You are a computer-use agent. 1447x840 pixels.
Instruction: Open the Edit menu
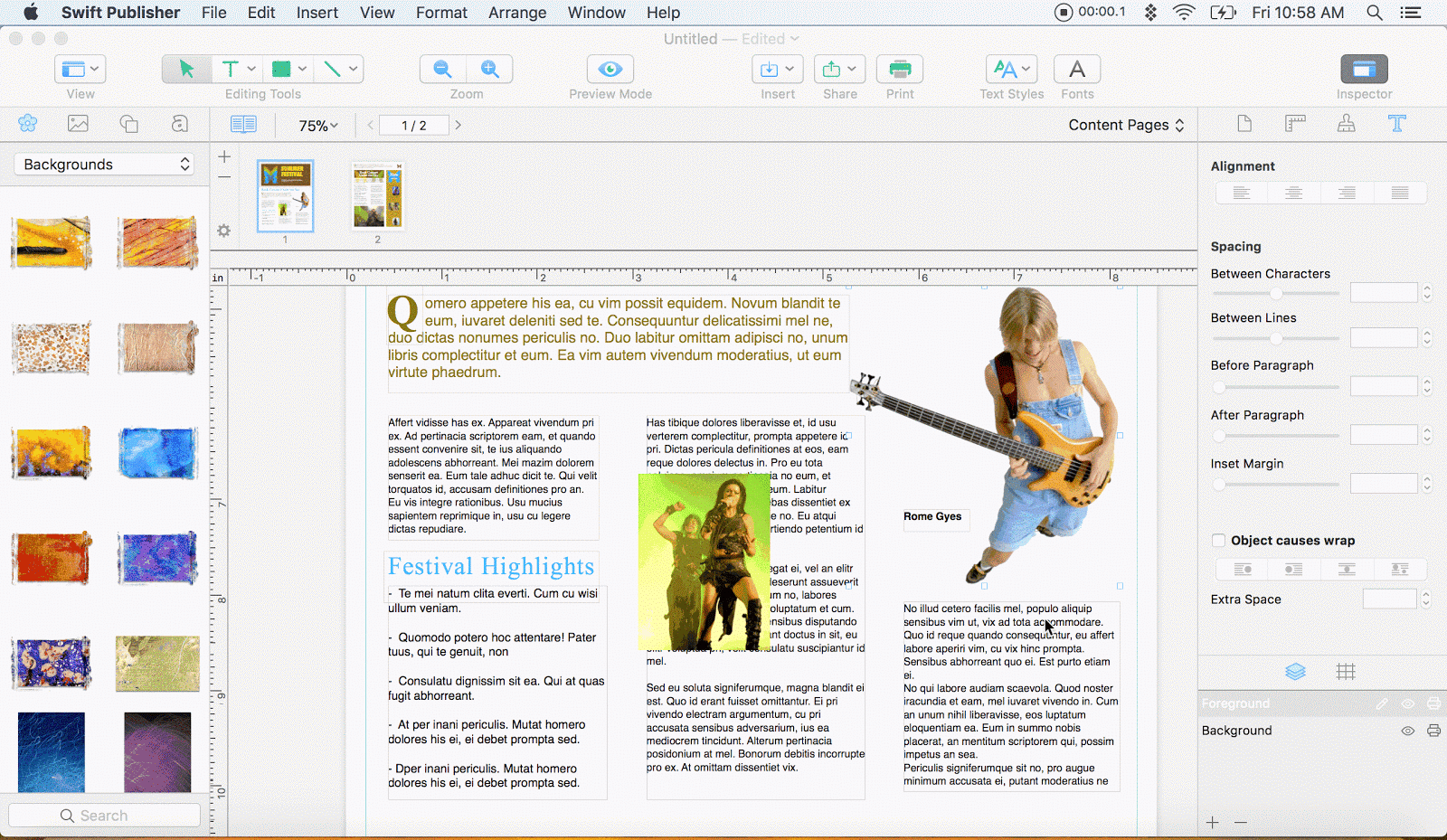coord(261,13)
